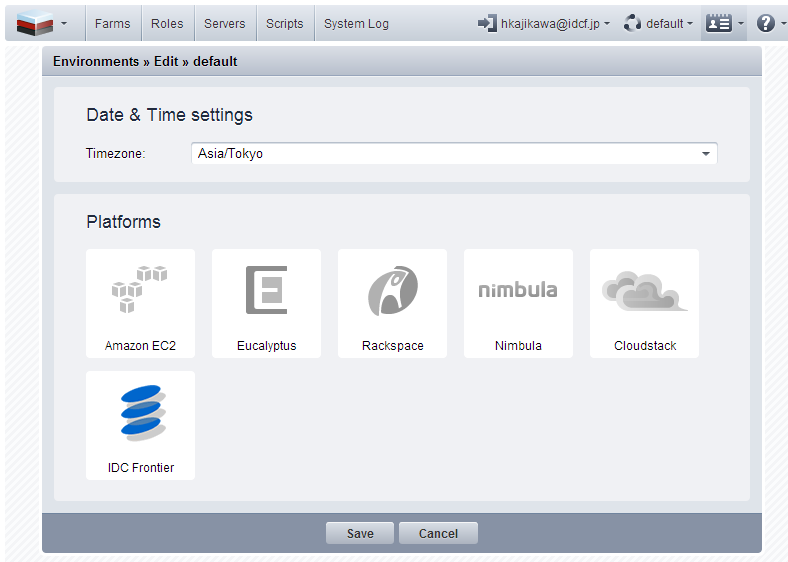Image resolution: width=788 pixels, height=562 pixels.
Task: Click the environment cycle icon
Action: [x=632, y=23]
